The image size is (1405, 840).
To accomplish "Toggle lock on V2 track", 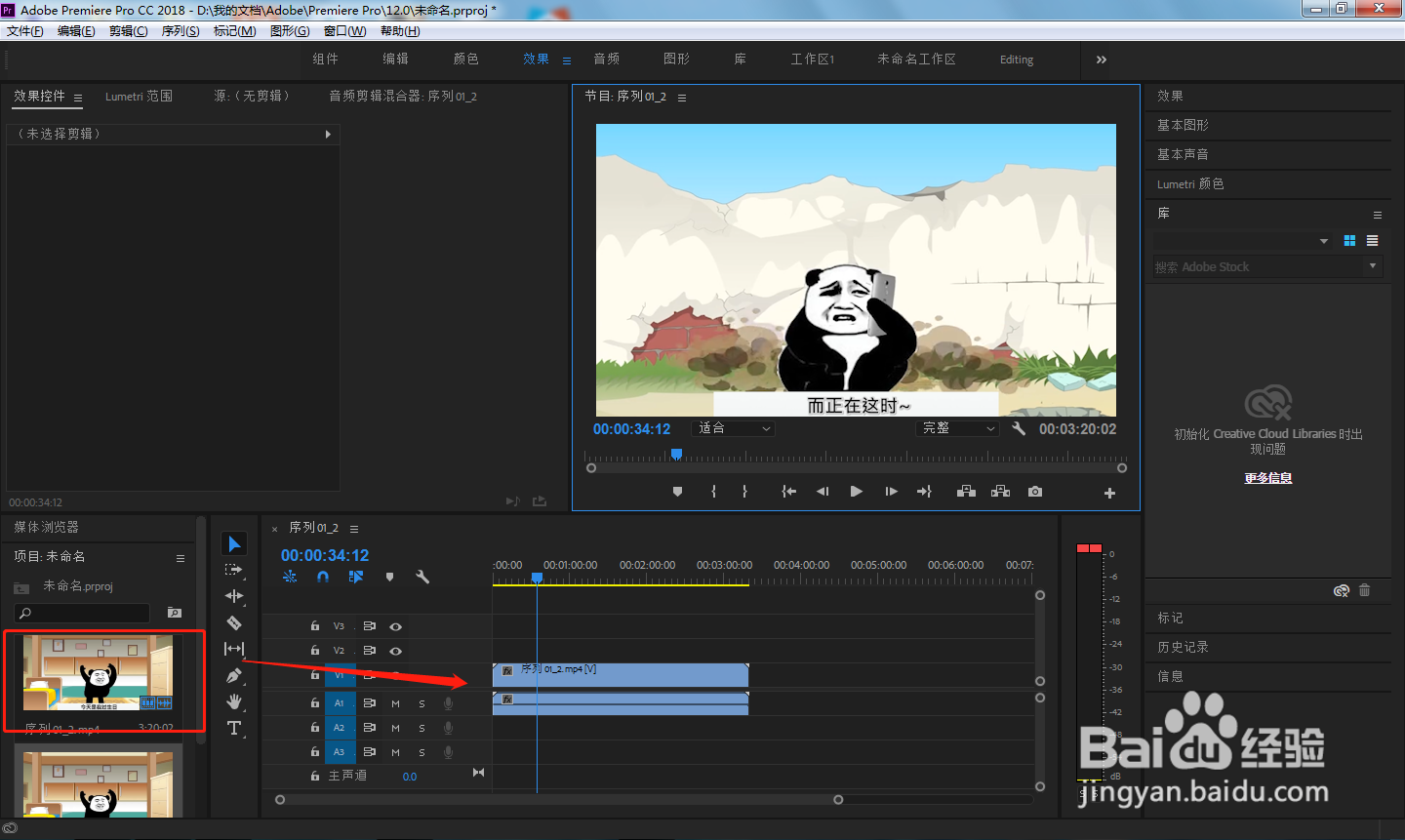I will pyautogui.click(x=314, y=650).
